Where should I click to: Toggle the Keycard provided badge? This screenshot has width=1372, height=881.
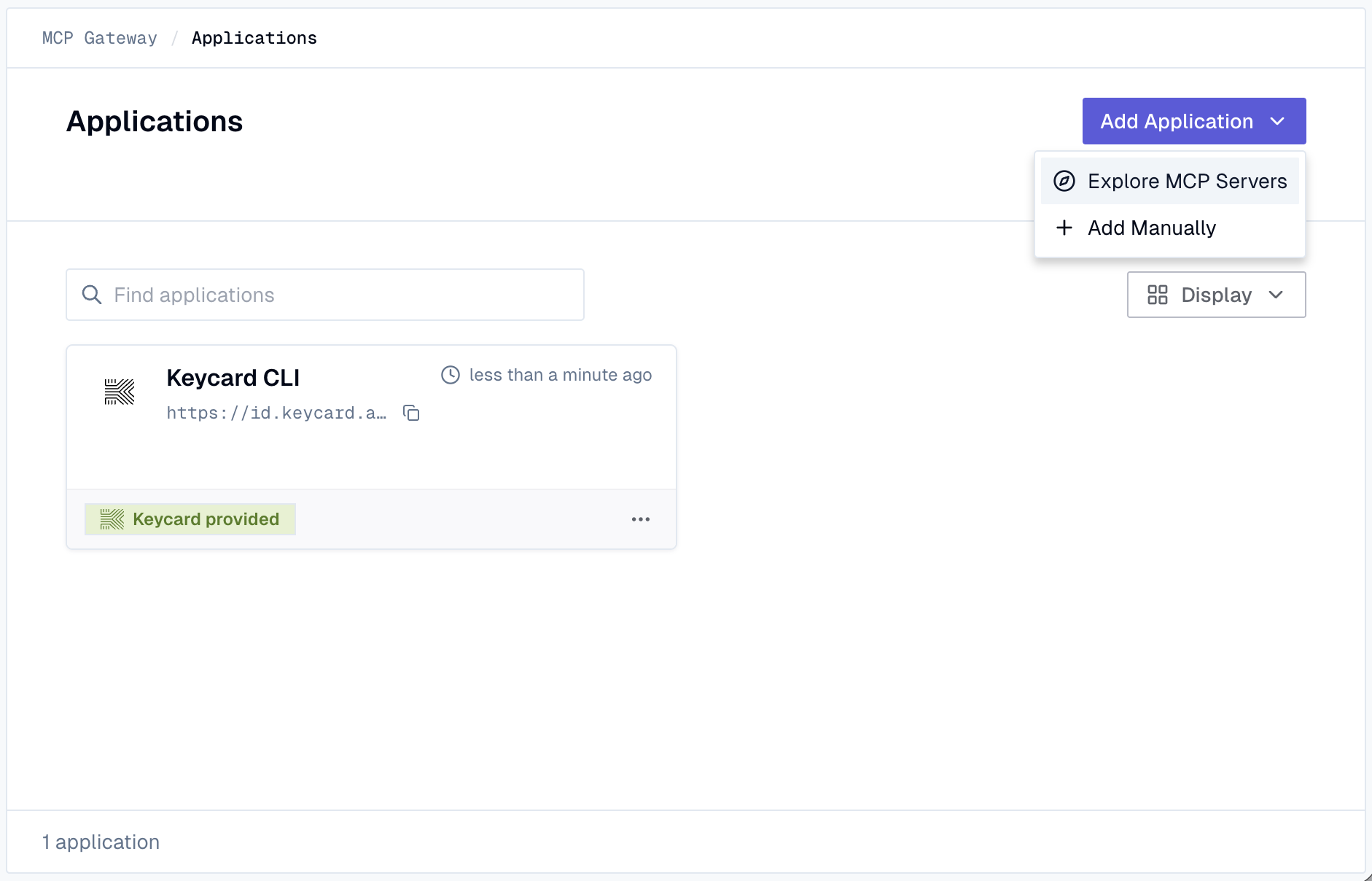pyautogui.click(x=190, y=519)
